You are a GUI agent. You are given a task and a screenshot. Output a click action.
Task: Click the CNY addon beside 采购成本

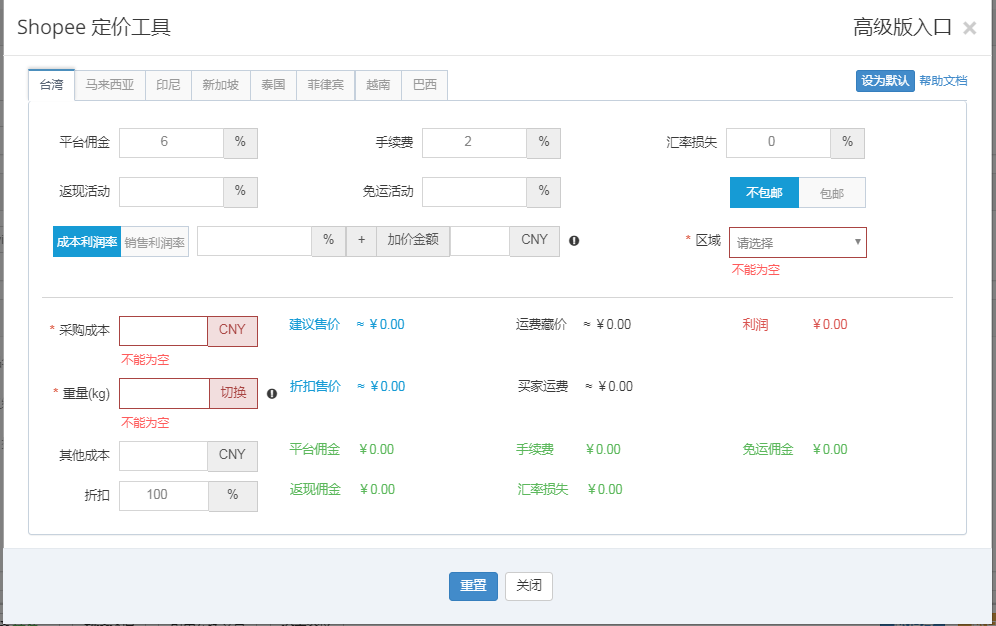pyautogui.click(x=232, y=331)
